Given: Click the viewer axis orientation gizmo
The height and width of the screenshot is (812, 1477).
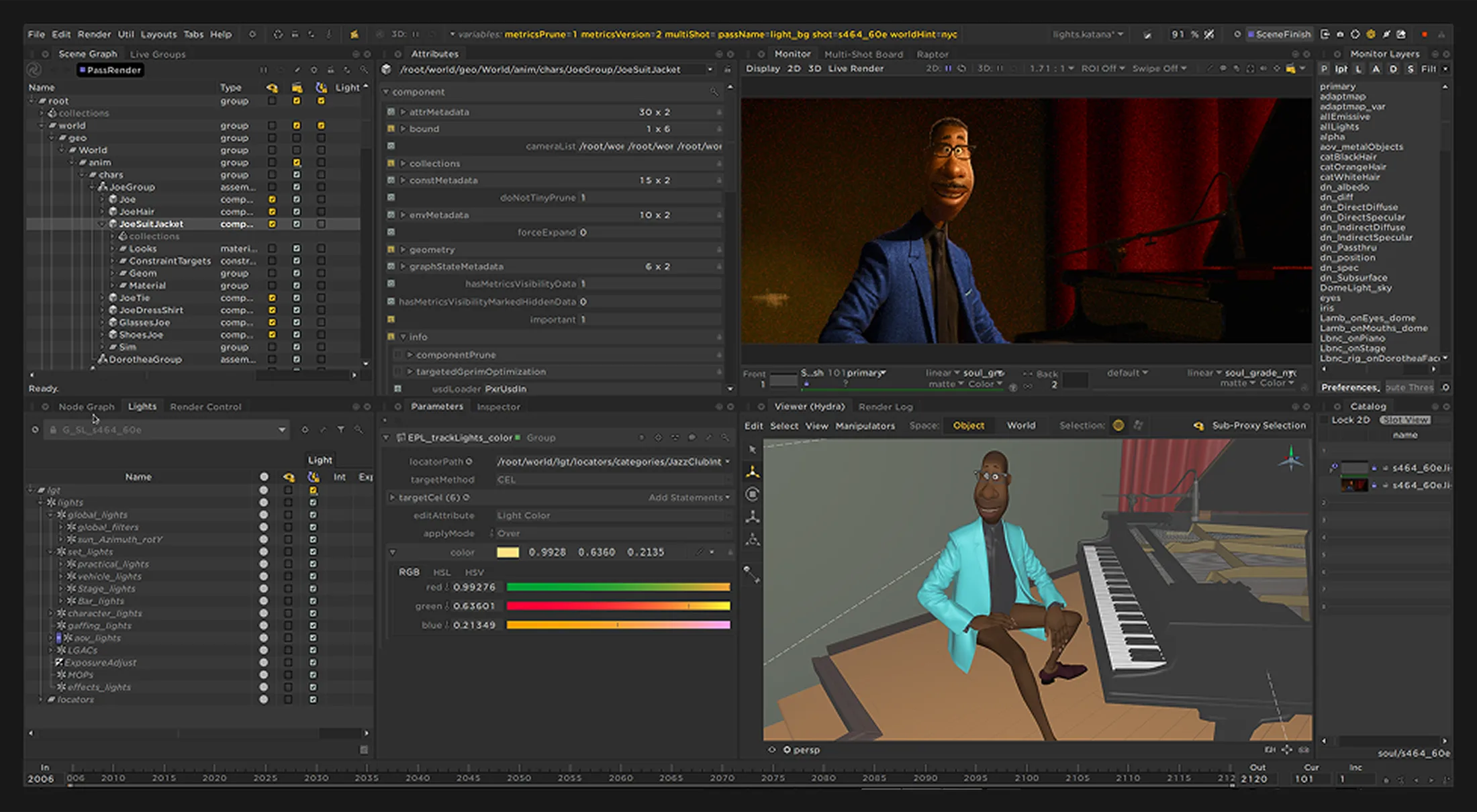Looking at the screenshot, I should 1290,460.
